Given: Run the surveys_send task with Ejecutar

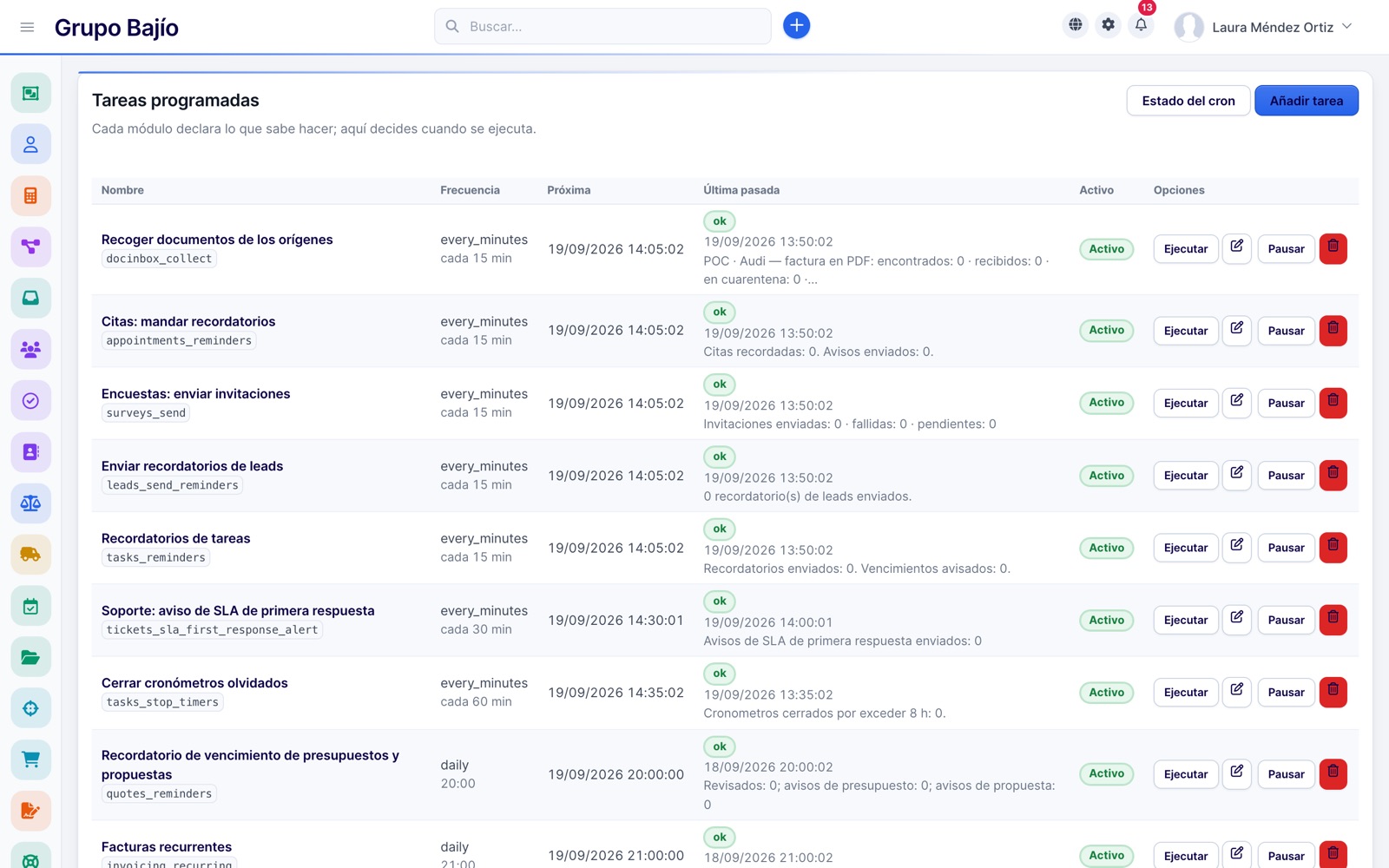Looking at the screenshot, I should (x=1186, y=403).
